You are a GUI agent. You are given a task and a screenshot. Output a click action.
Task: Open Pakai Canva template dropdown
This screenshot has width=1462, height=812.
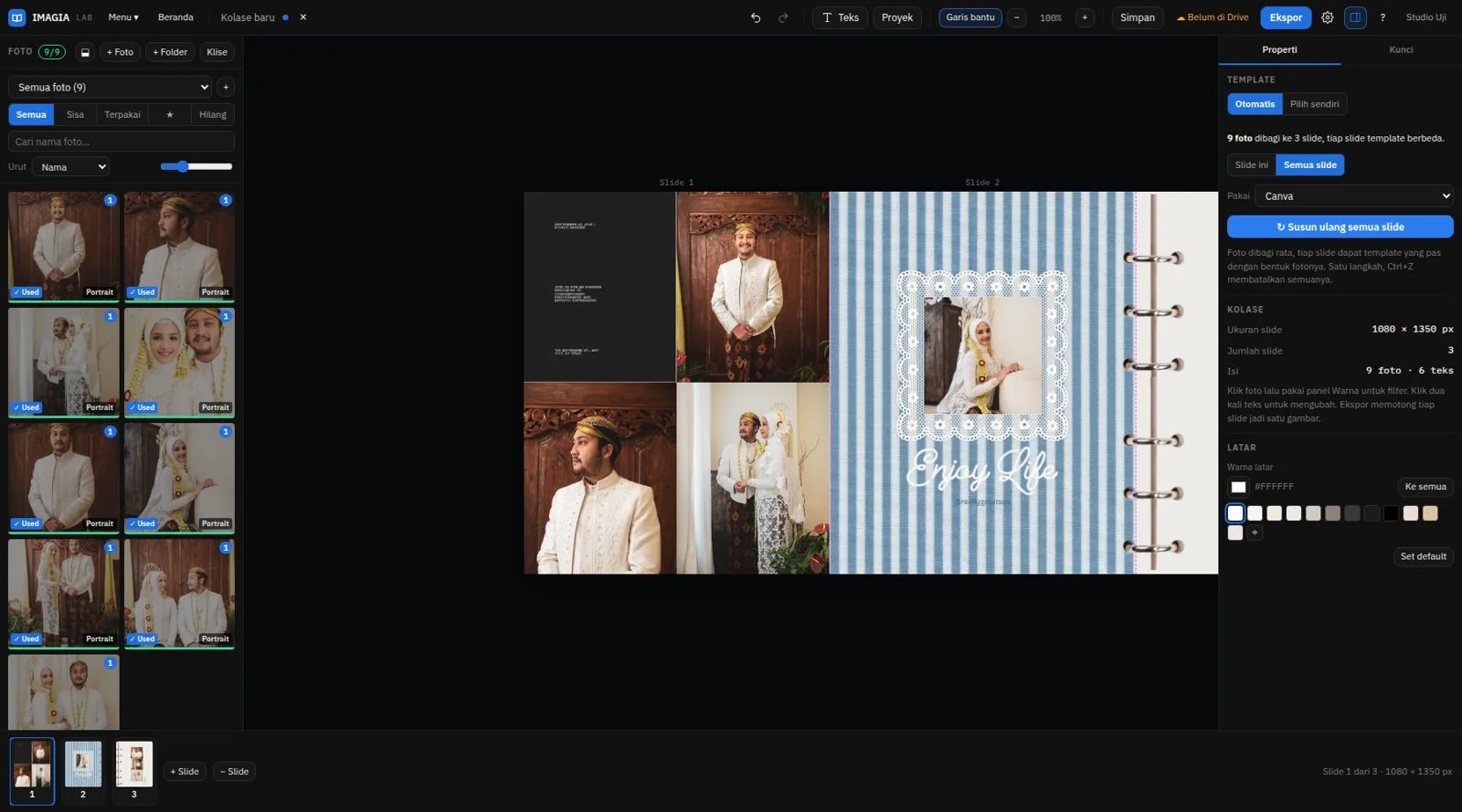tap(1353, 196)
